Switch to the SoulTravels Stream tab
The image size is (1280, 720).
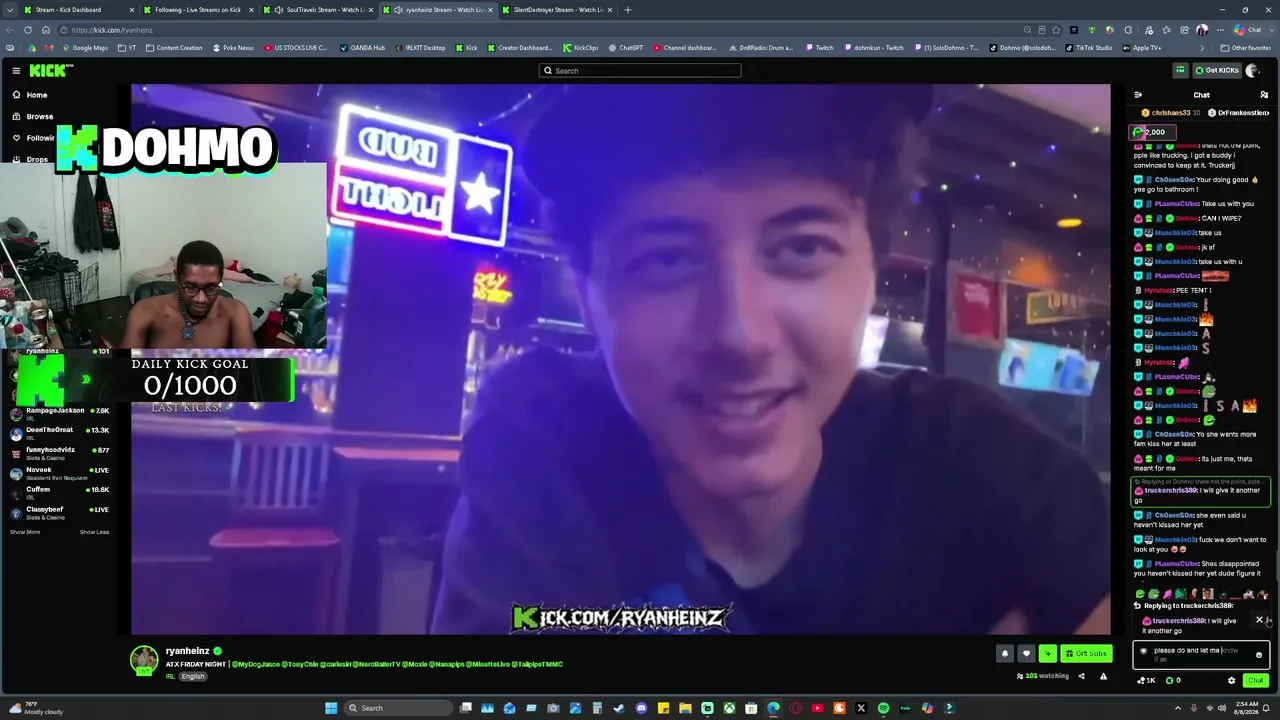(x=318, y=10)
